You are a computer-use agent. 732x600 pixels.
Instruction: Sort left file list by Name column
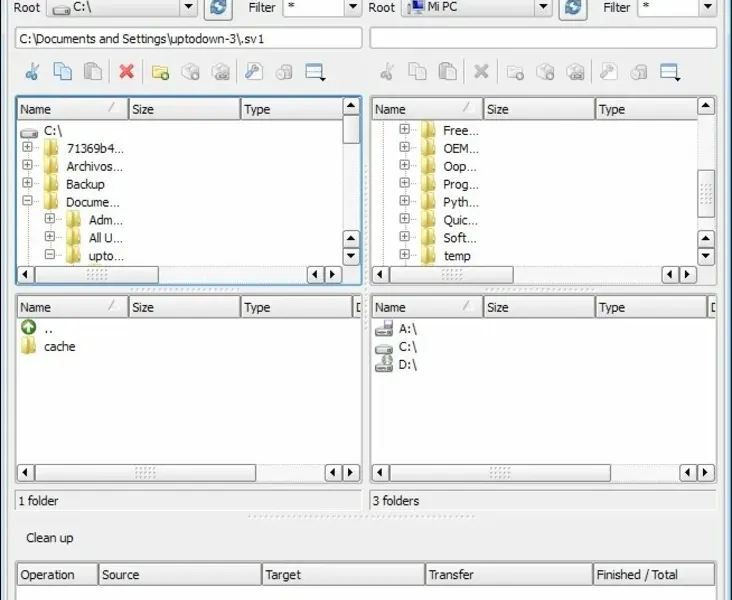(72, 307)
